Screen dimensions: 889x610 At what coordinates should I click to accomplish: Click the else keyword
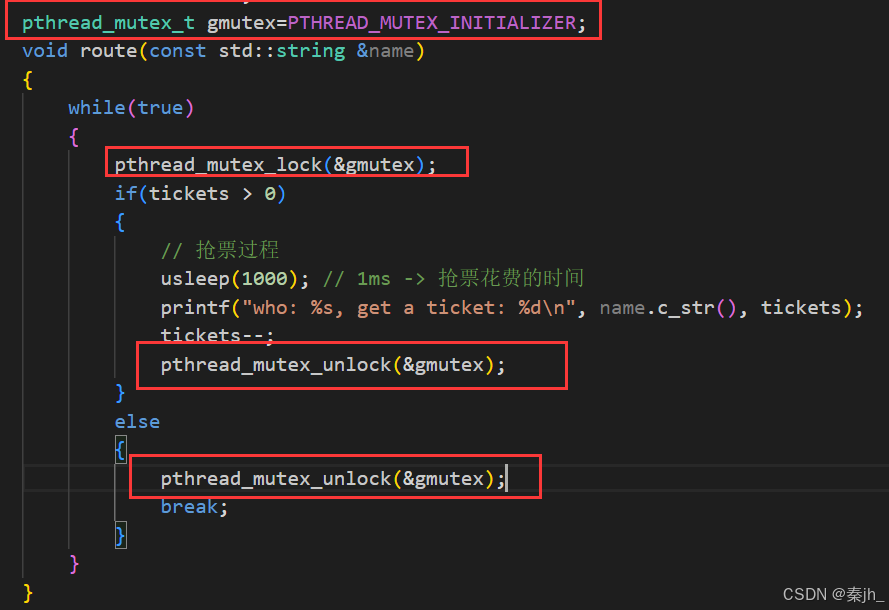click(137, 422)
